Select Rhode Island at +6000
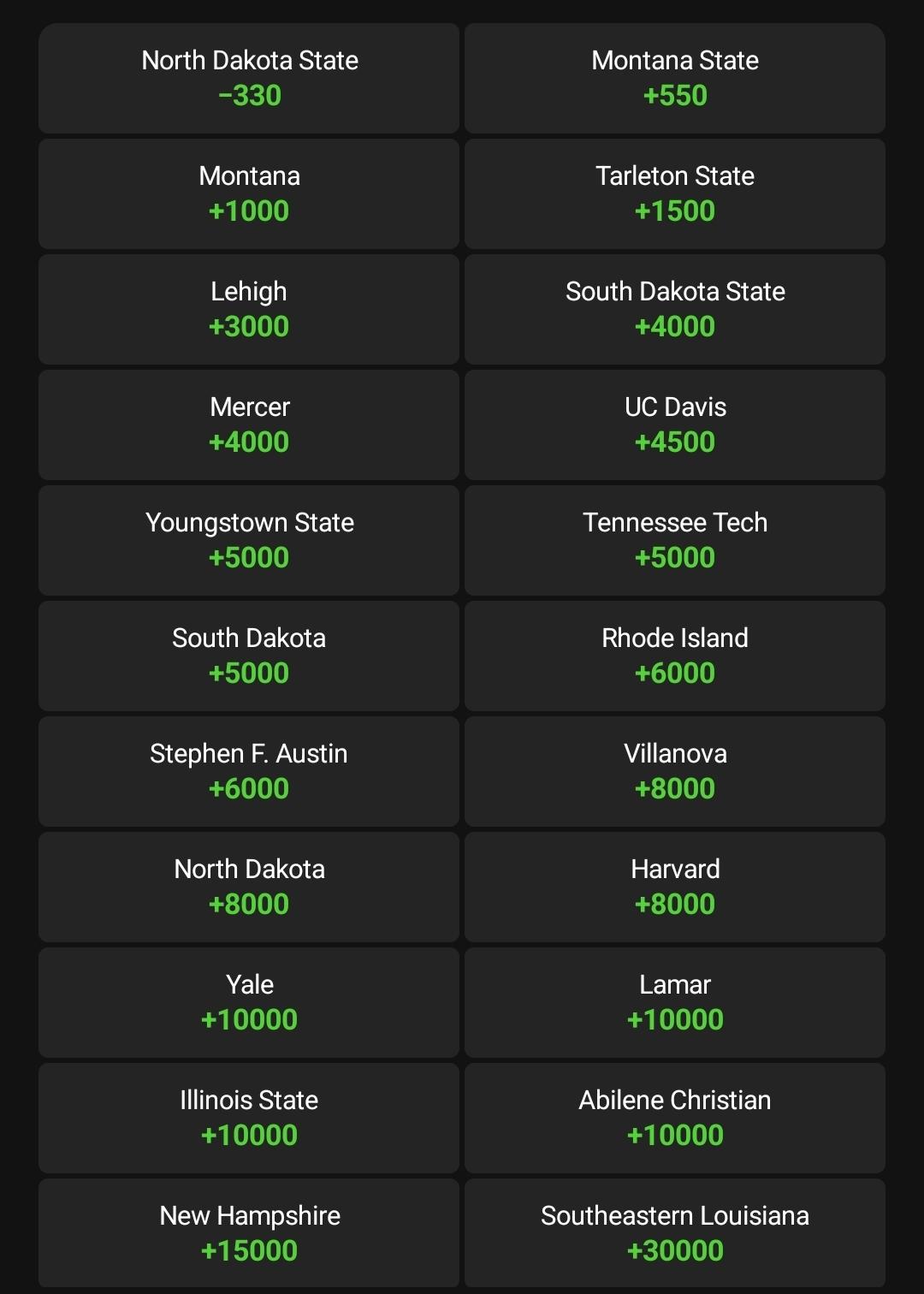This screenshot has width=924, height=1294. click(x=674, y=656)
